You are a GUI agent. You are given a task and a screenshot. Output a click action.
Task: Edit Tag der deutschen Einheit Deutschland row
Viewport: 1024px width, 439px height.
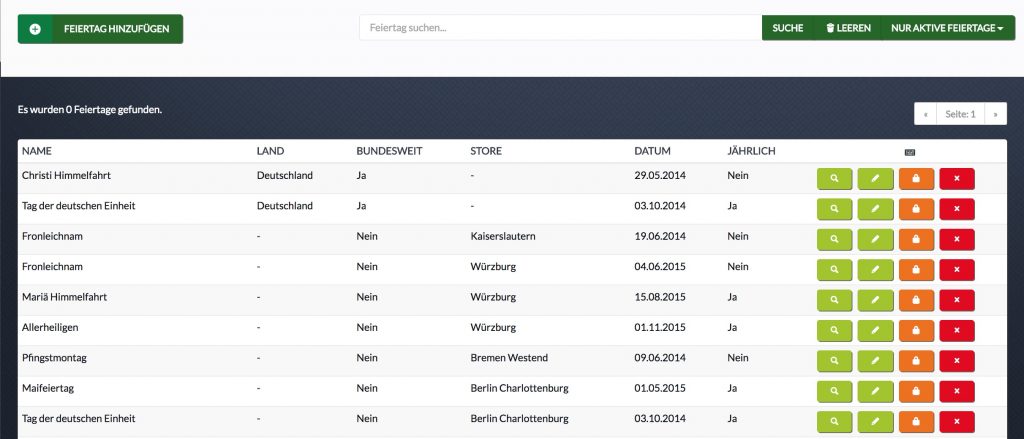(875, 209)
